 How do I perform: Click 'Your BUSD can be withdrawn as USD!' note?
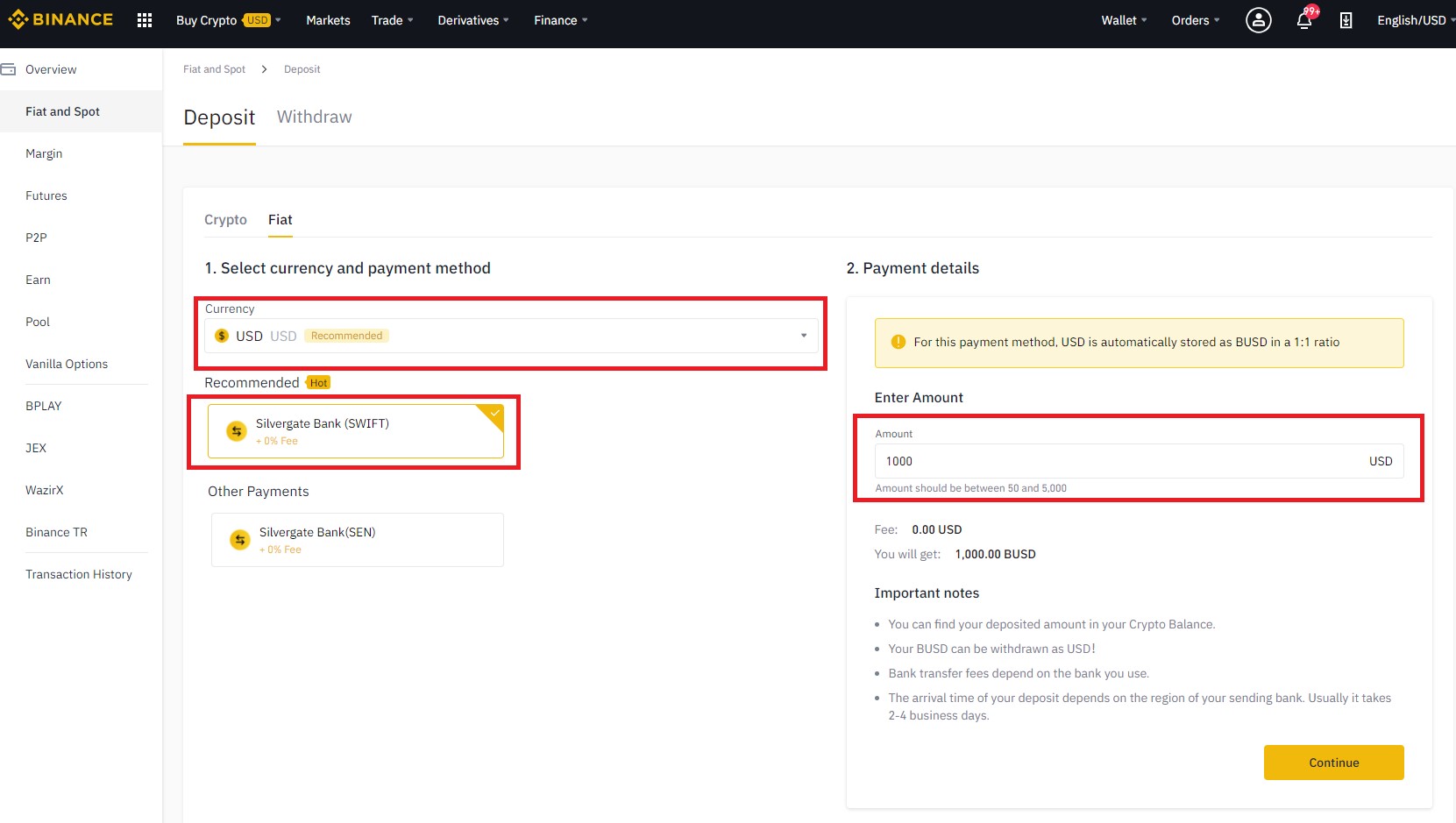pos(991,649)
